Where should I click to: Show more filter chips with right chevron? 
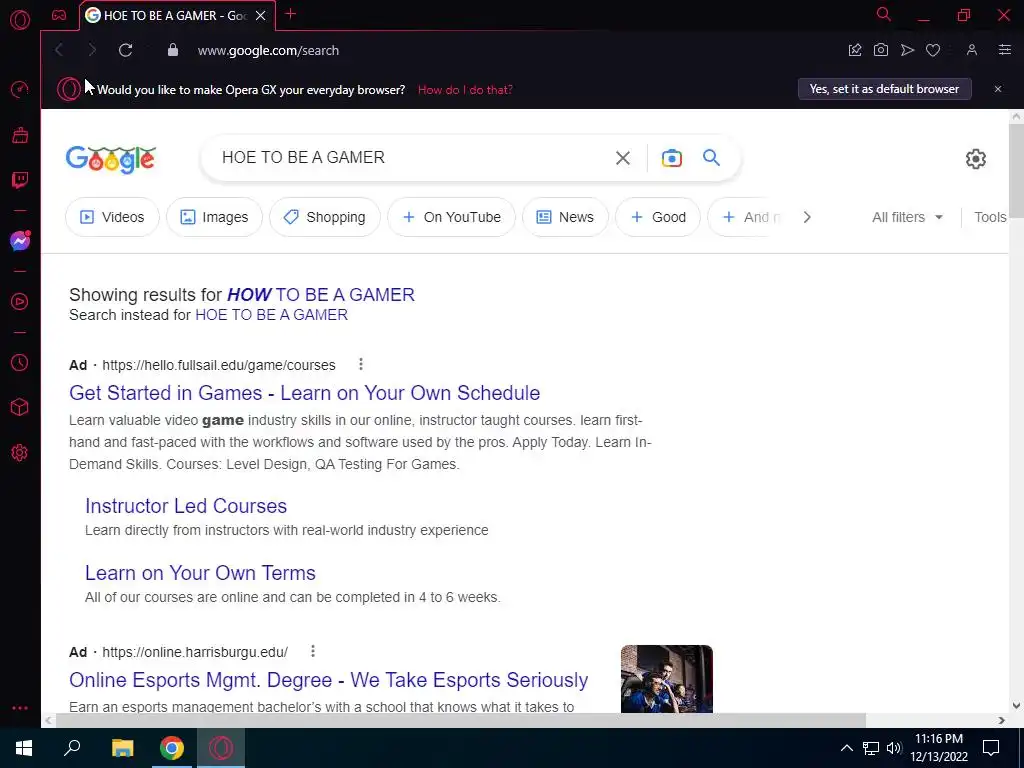coord(807,217)
